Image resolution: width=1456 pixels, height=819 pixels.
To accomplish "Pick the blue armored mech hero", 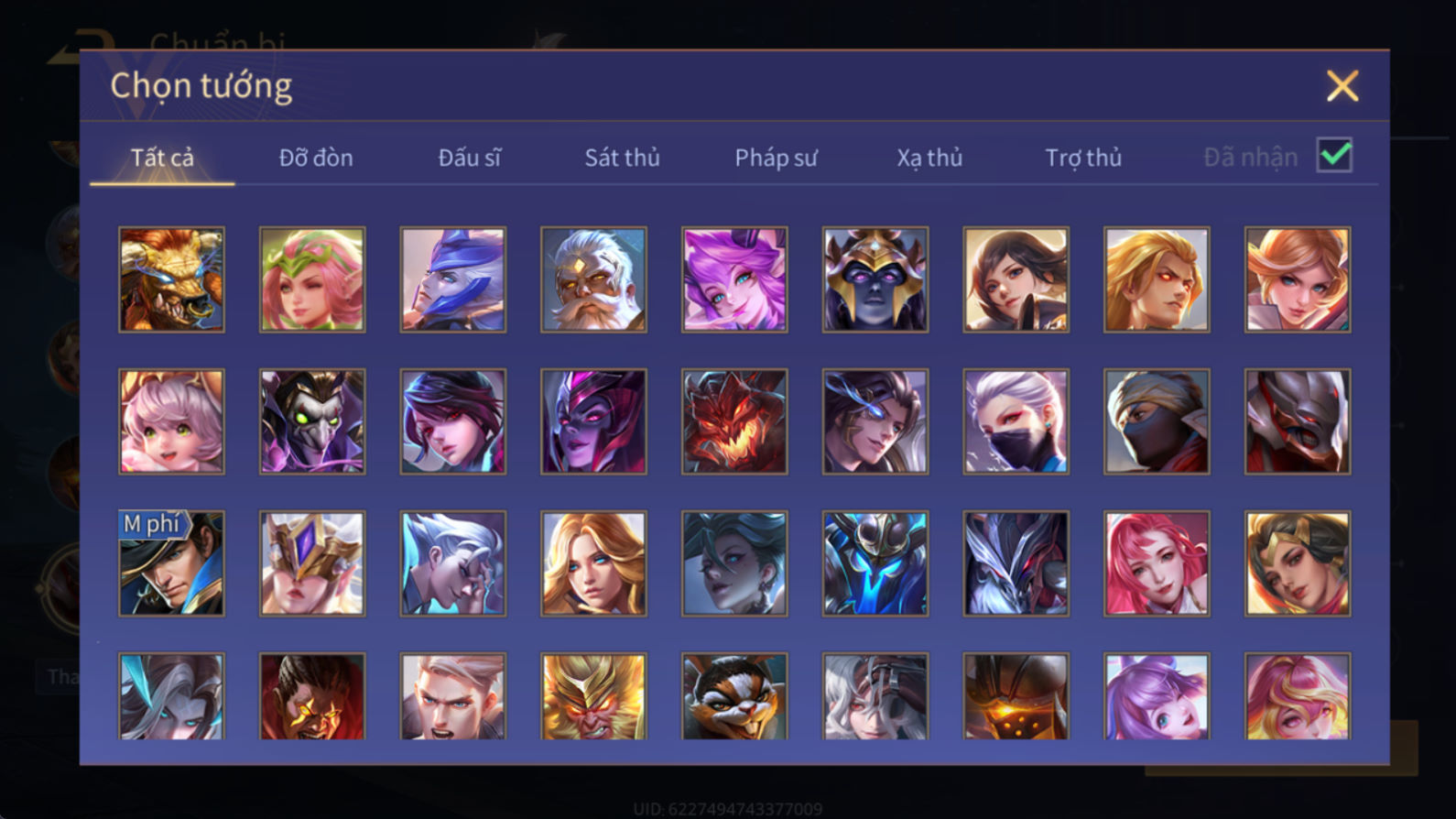I will [875, 563].
